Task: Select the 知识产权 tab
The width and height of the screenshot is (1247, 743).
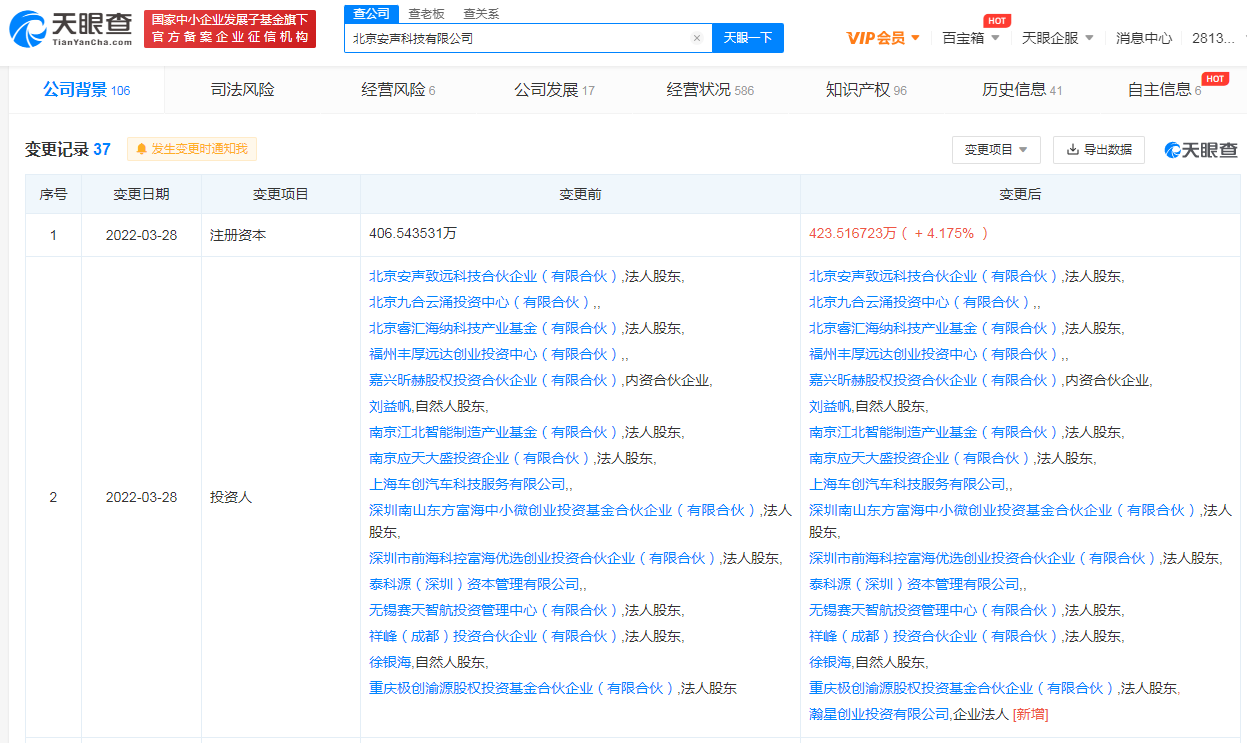Action: [x=866, y=90]
